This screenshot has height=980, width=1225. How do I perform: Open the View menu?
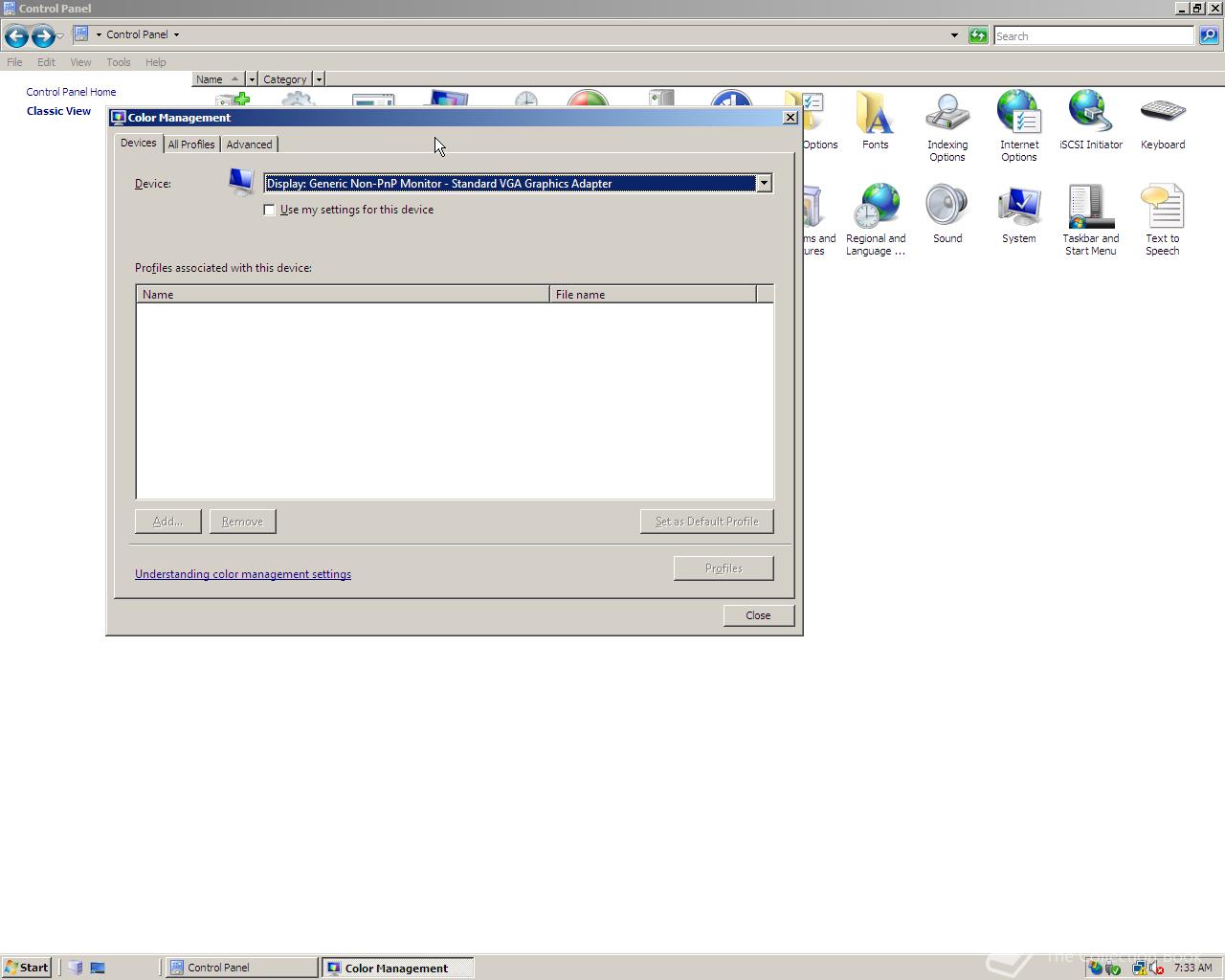80,62
